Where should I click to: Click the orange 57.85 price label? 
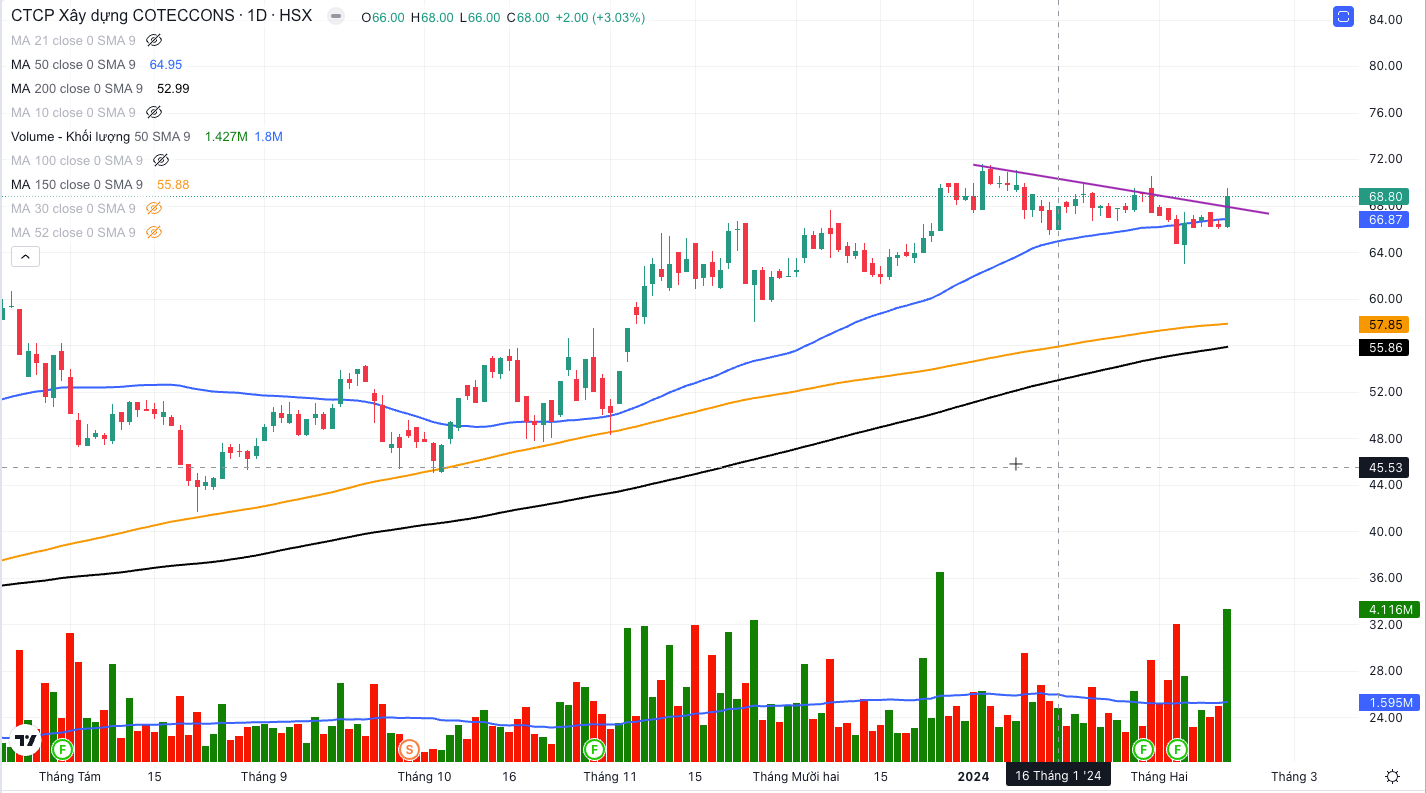pos(1383,325)
